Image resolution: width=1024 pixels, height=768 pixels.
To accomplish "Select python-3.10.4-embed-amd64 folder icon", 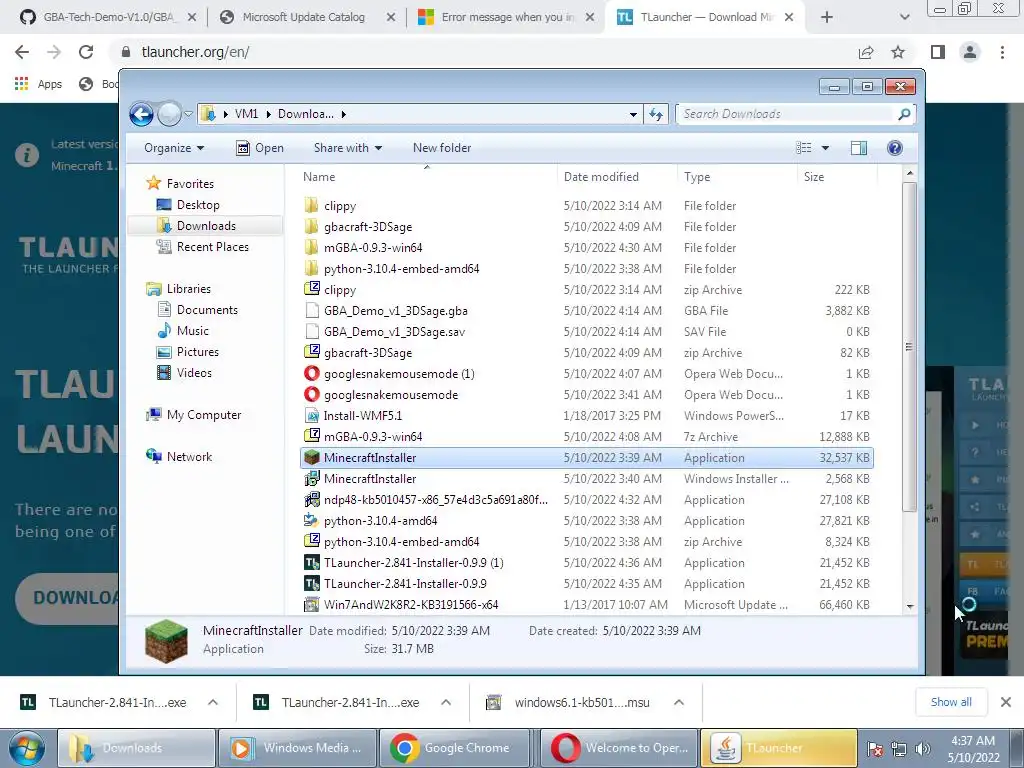I will tap(312, 268).
